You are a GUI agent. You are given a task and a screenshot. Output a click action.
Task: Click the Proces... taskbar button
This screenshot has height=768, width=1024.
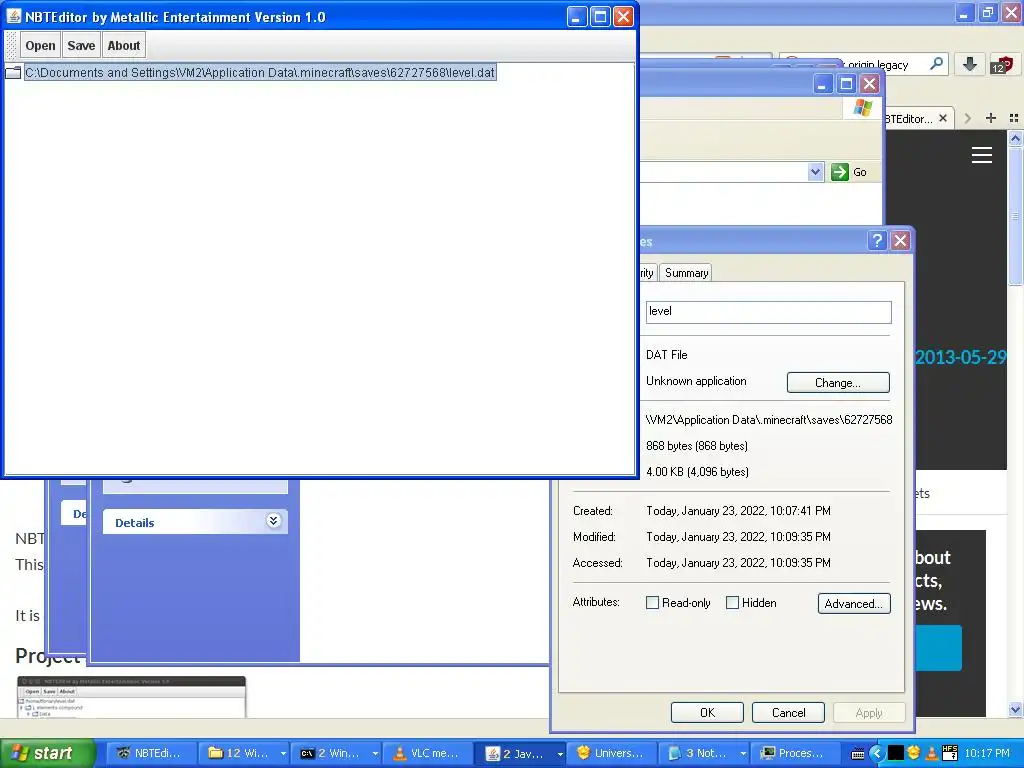(x=793, y=753)
